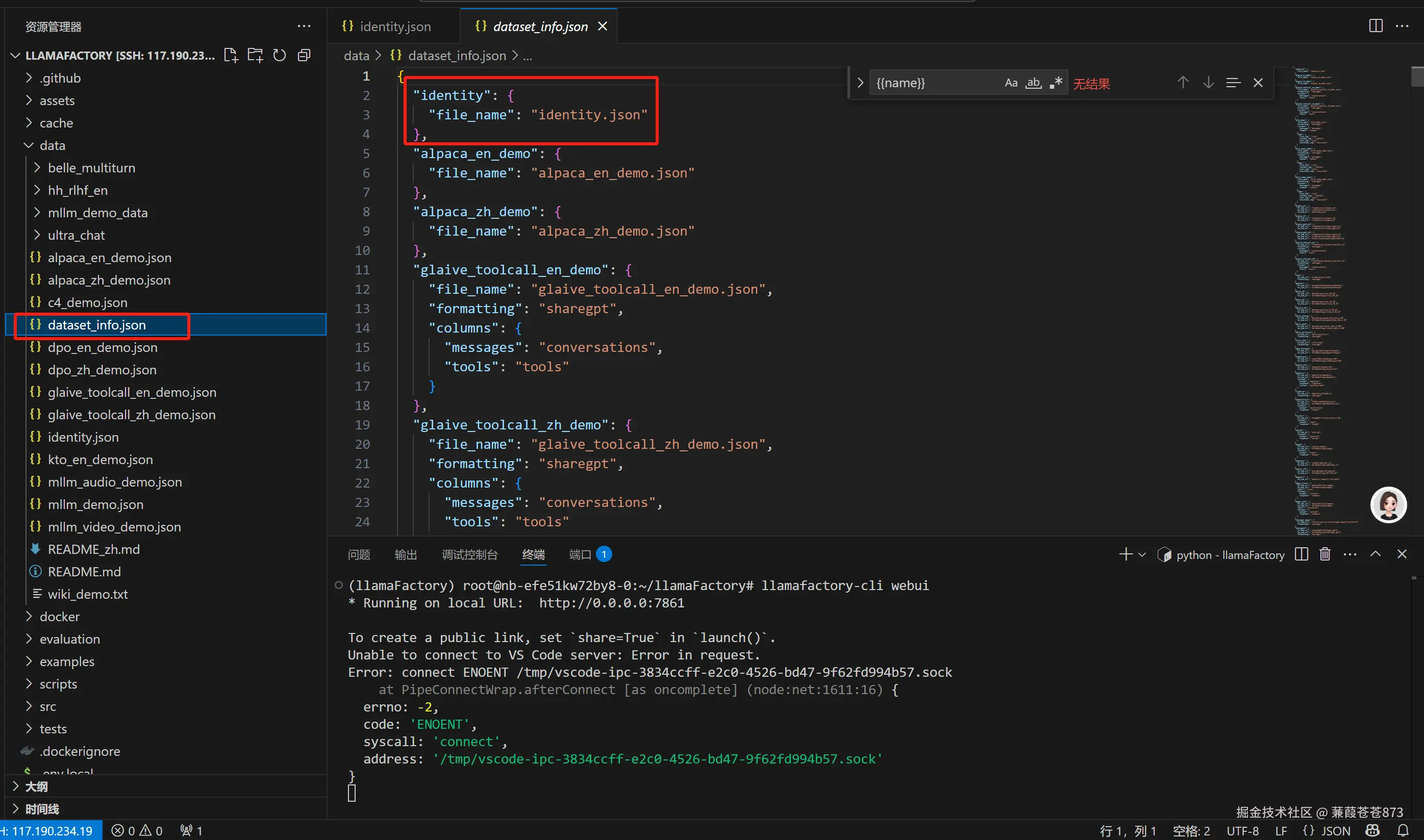The width and height of the screenshot is (1424, 840).
Task: Collapse all folders in explorer
Action: click(x=304, y=55)
